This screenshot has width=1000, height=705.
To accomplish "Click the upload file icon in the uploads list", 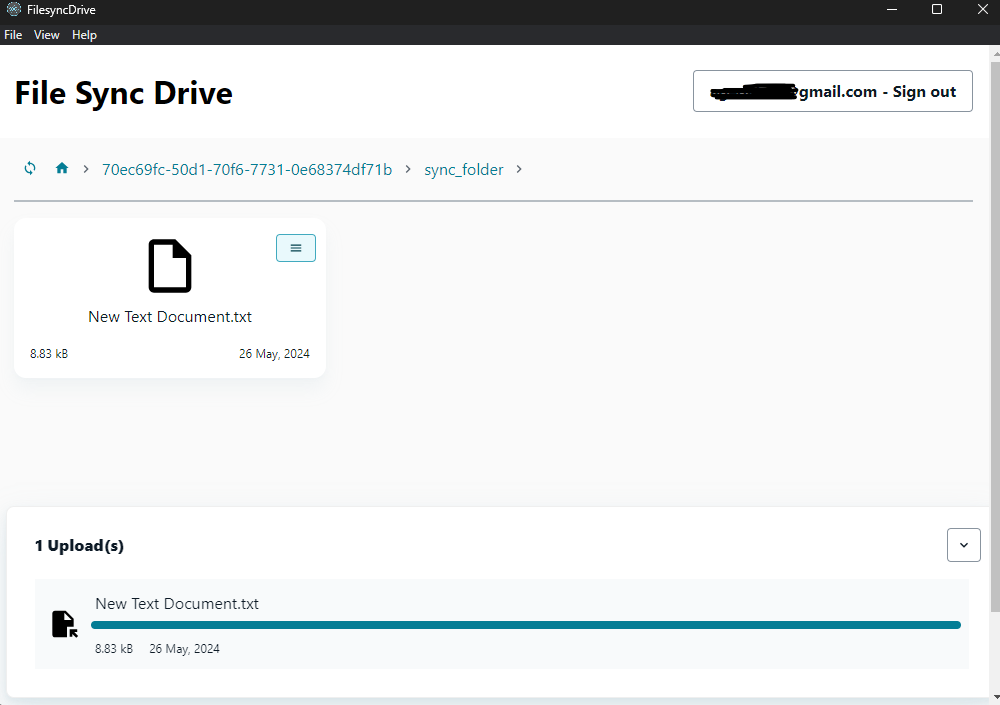I will [63, 623].
